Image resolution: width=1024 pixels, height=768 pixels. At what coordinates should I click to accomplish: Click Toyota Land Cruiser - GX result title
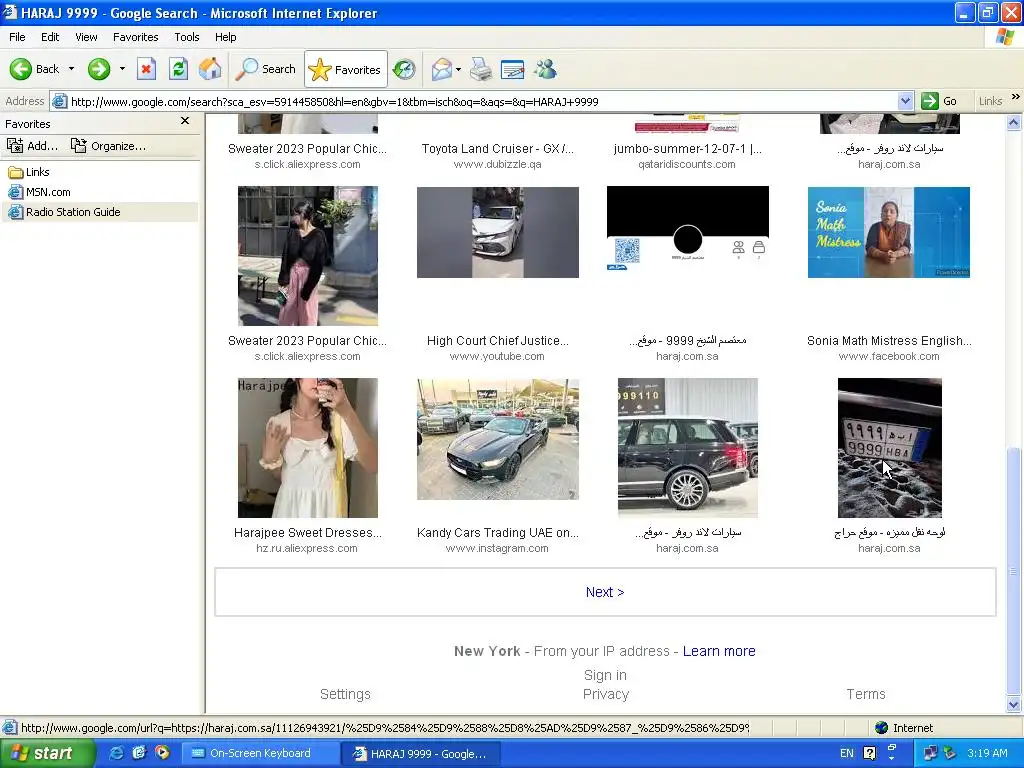[498, 149]
